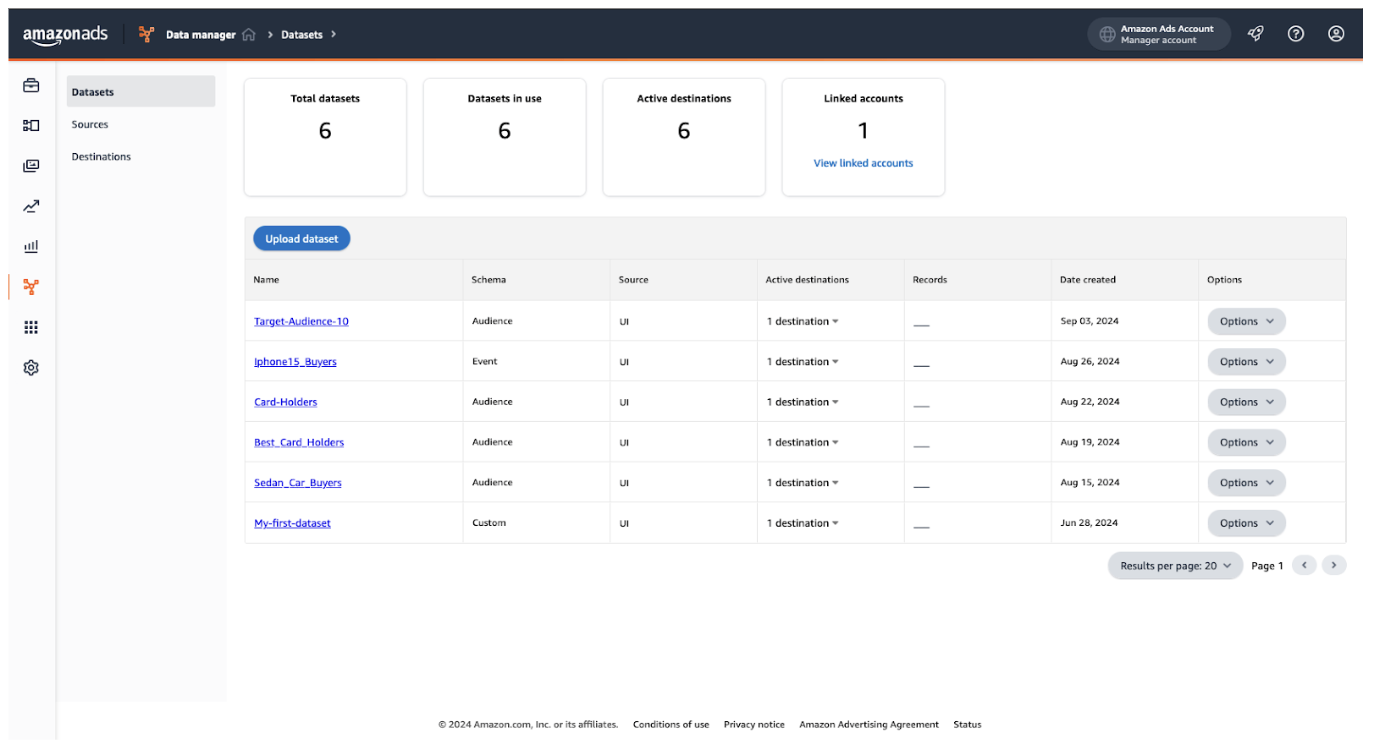Click the Total datasets card
Viewport: 1386px width, 746px height.
(325, 137)
